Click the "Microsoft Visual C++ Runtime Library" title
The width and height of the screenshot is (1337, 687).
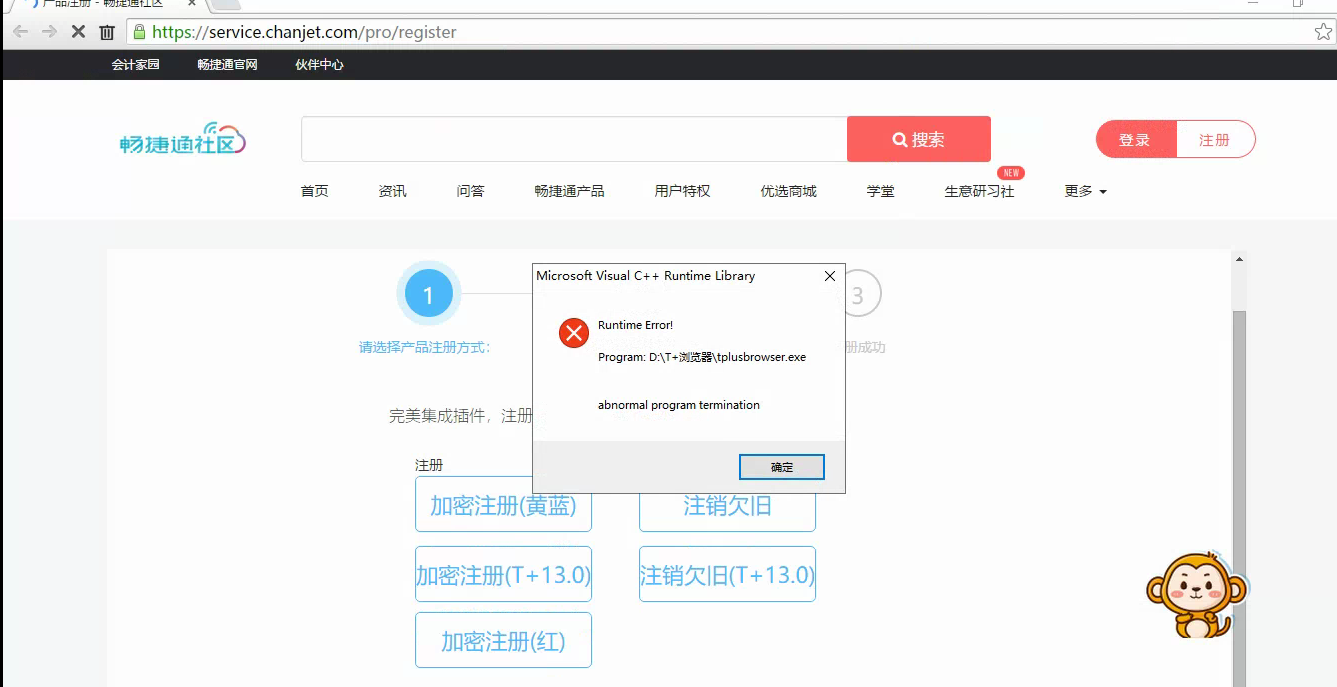click(646, 276)
